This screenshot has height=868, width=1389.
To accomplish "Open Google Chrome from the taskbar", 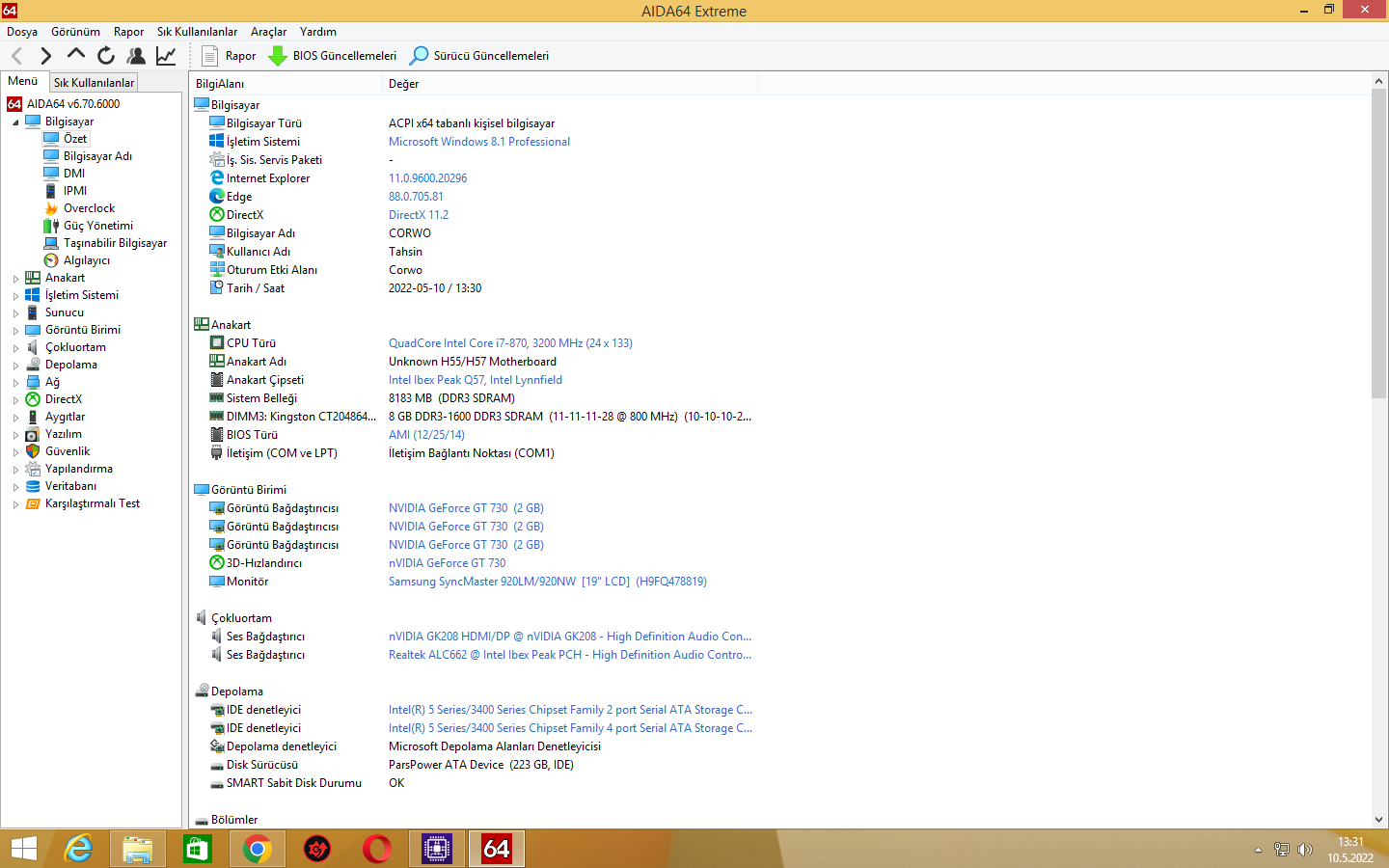I will 258,849.
